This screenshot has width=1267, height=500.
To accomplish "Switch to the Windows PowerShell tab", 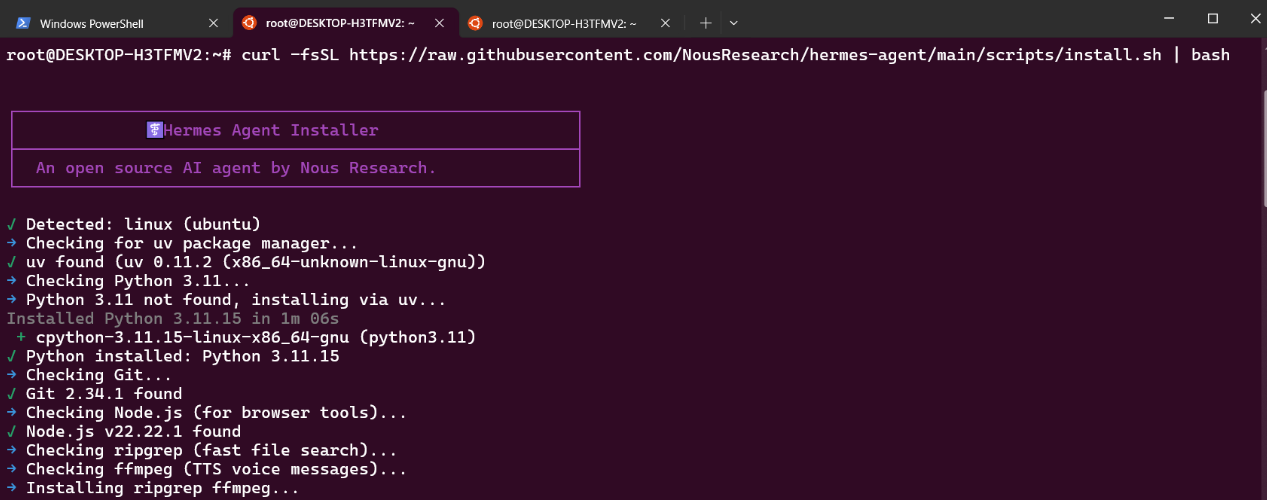I will click(116, 22).
